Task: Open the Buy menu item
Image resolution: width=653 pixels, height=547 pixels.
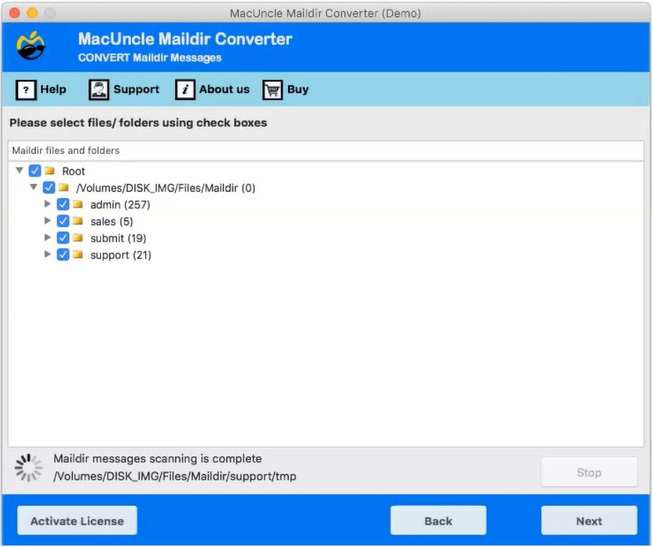Action: (286, 90)
